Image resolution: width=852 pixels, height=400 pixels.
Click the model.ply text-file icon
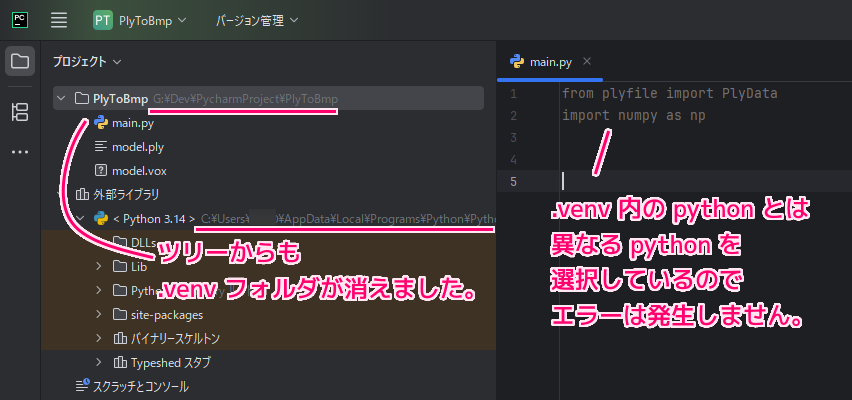(101, 147)
